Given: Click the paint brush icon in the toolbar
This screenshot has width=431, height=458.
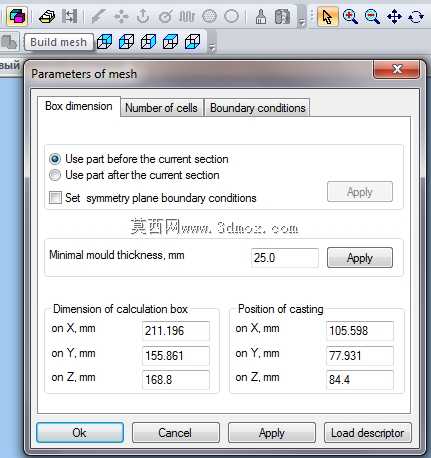Looking at the screenshot, I should 261,16.
